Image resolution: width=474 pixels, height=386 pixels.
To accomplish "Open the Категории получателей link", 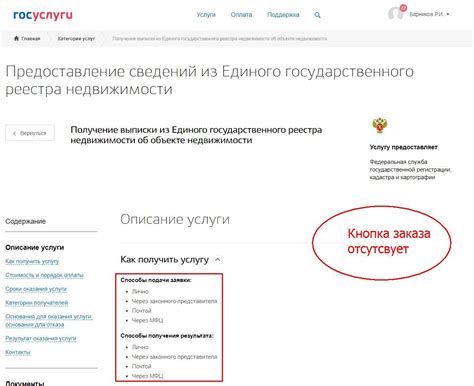I will [x=37, y=303].
